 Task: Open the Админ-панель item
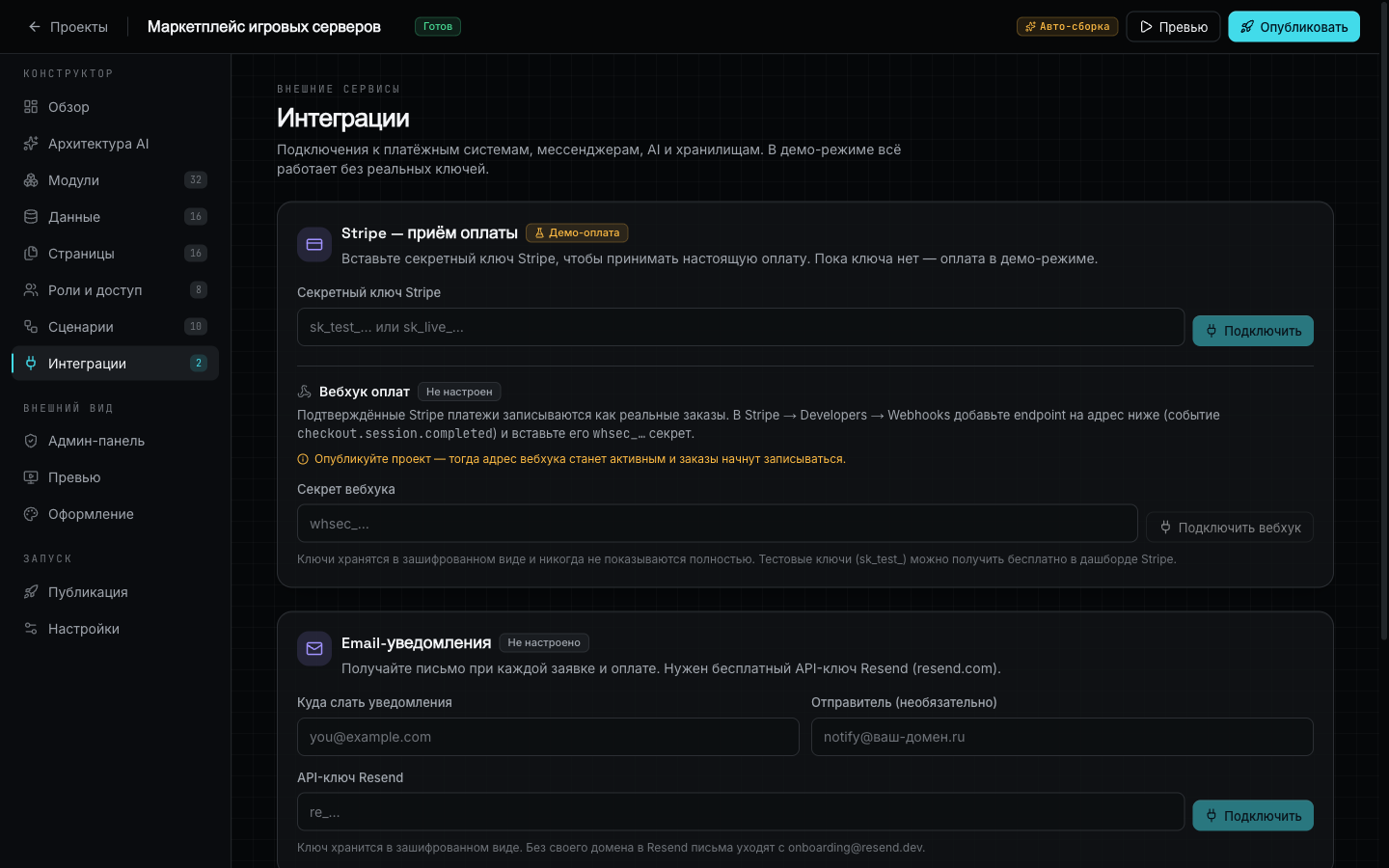(x=116, y=441)
